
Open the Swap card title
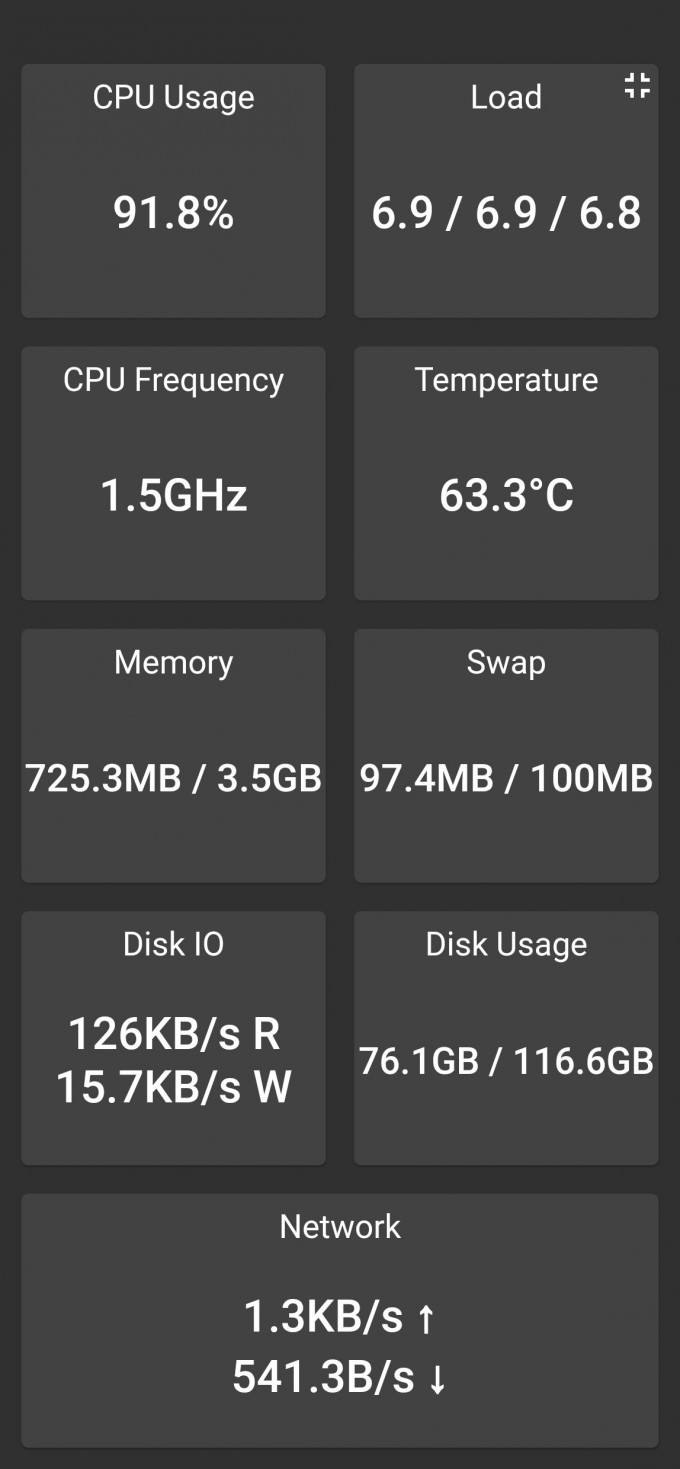coord(506,662)
